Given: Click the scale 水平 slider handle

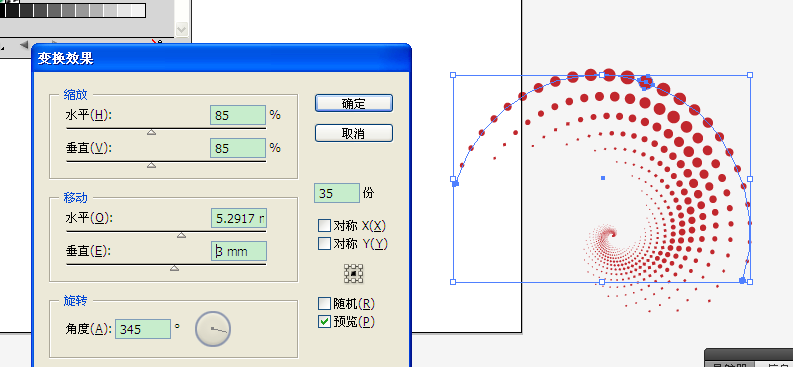Looking at the screenshot, I should [151, 132].
